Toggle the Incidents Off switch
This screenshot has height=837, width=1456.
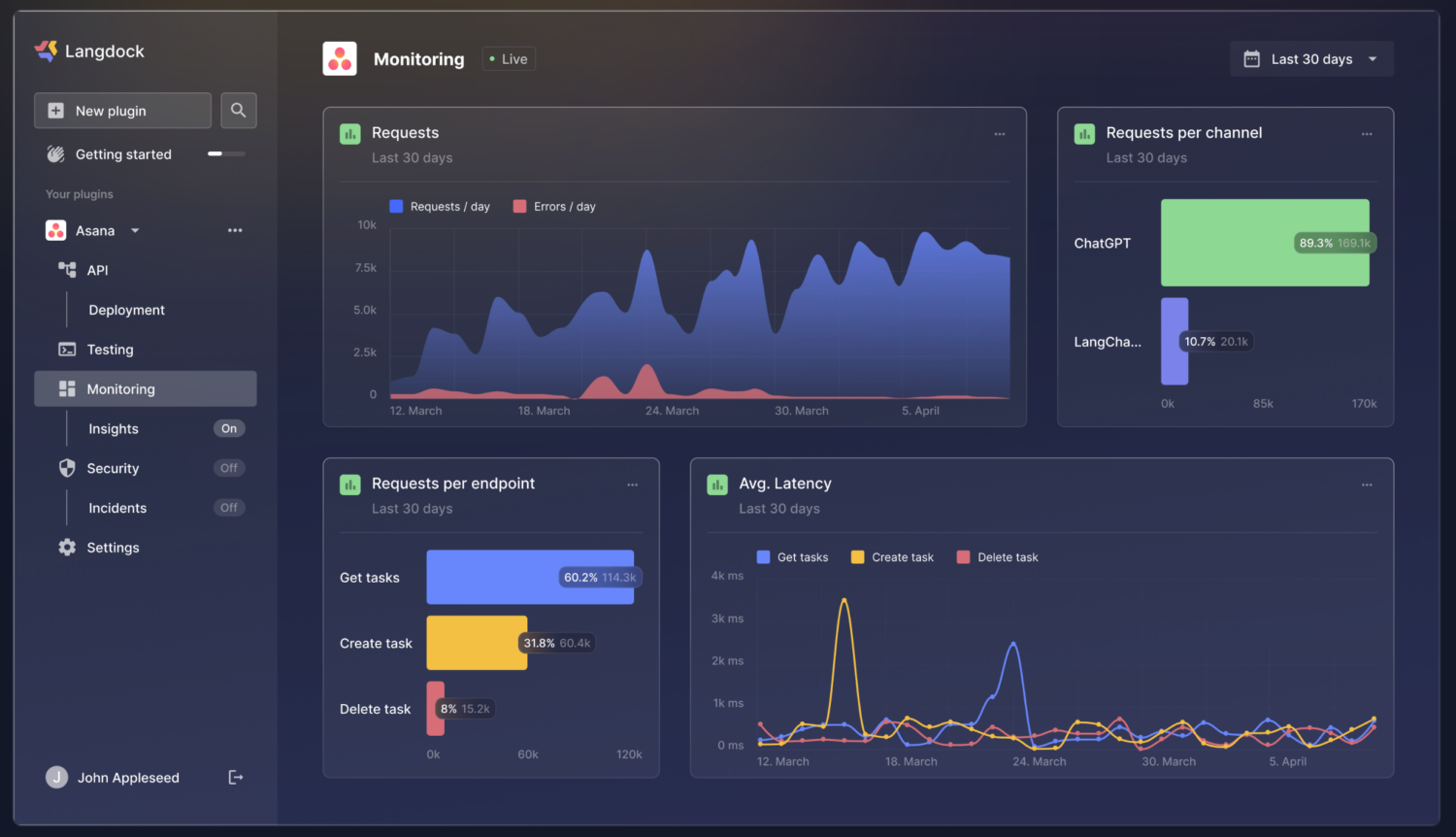click(229, 508)
